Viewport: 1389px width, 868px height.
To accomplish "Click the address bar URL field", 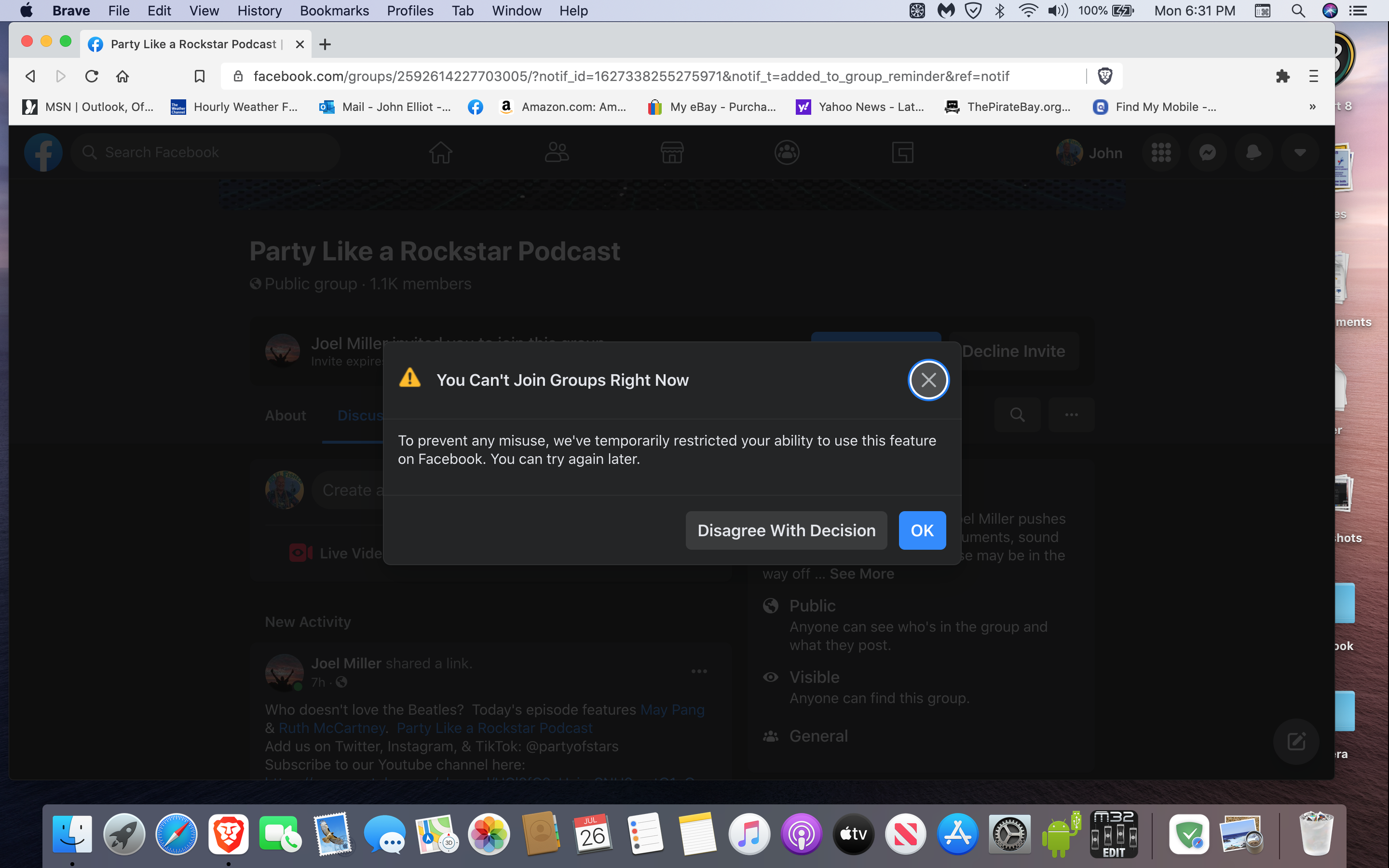I will [631, 76].
